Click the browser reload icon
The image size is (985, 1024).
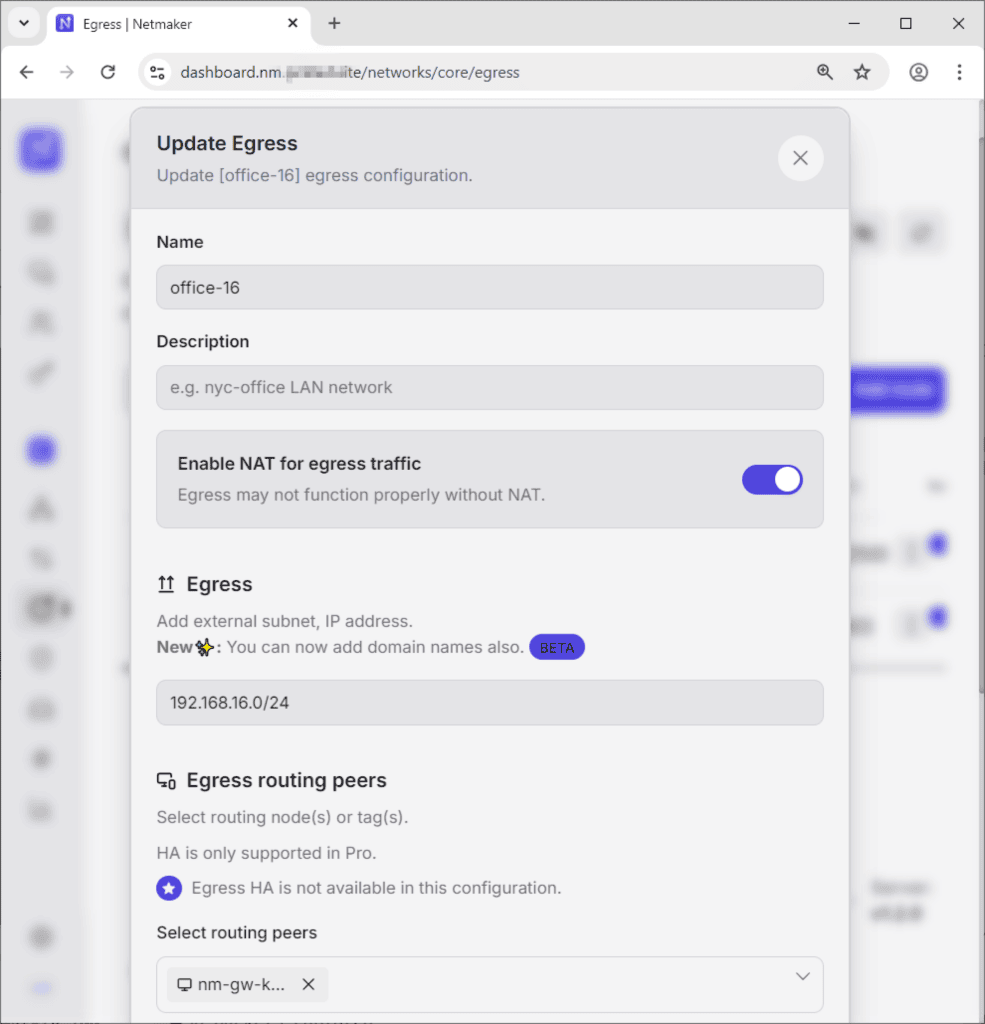108,72
